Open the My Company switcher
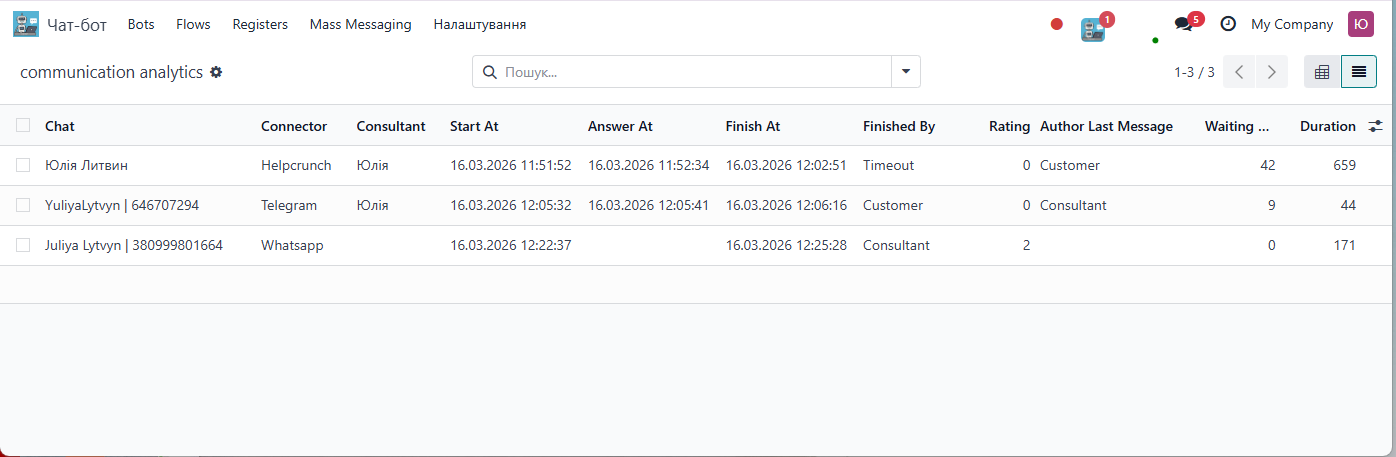Viewport: 1396px width, 457px height. click(1292, 24)
